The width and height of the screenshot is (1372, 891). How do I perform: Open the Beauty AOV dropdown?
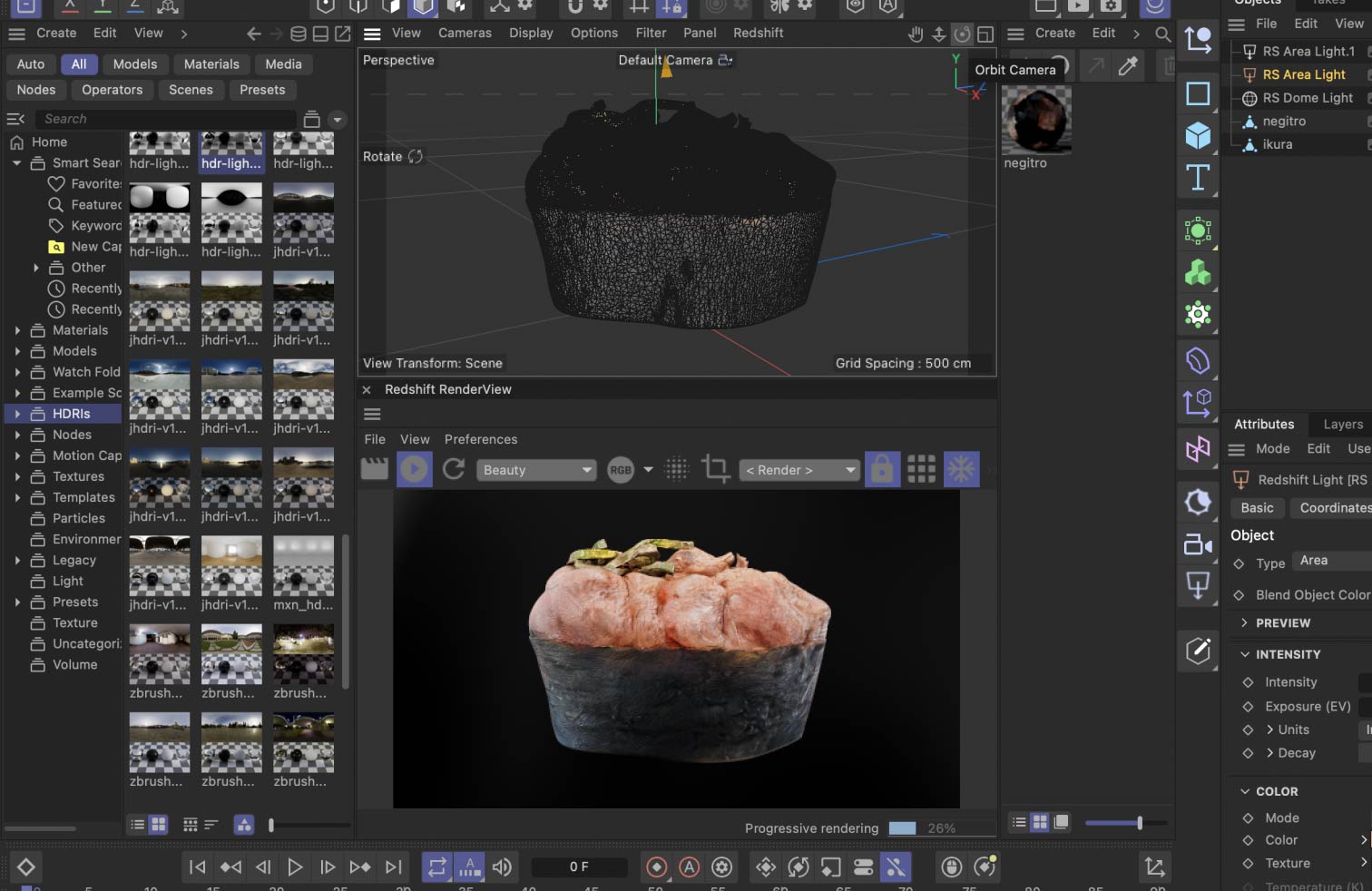click(537, 470)
